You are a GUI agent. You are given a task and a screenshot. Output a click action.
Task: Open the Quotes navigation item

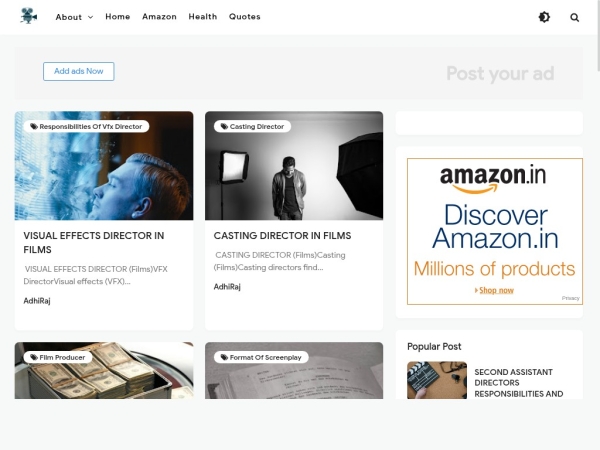[245, 17]
